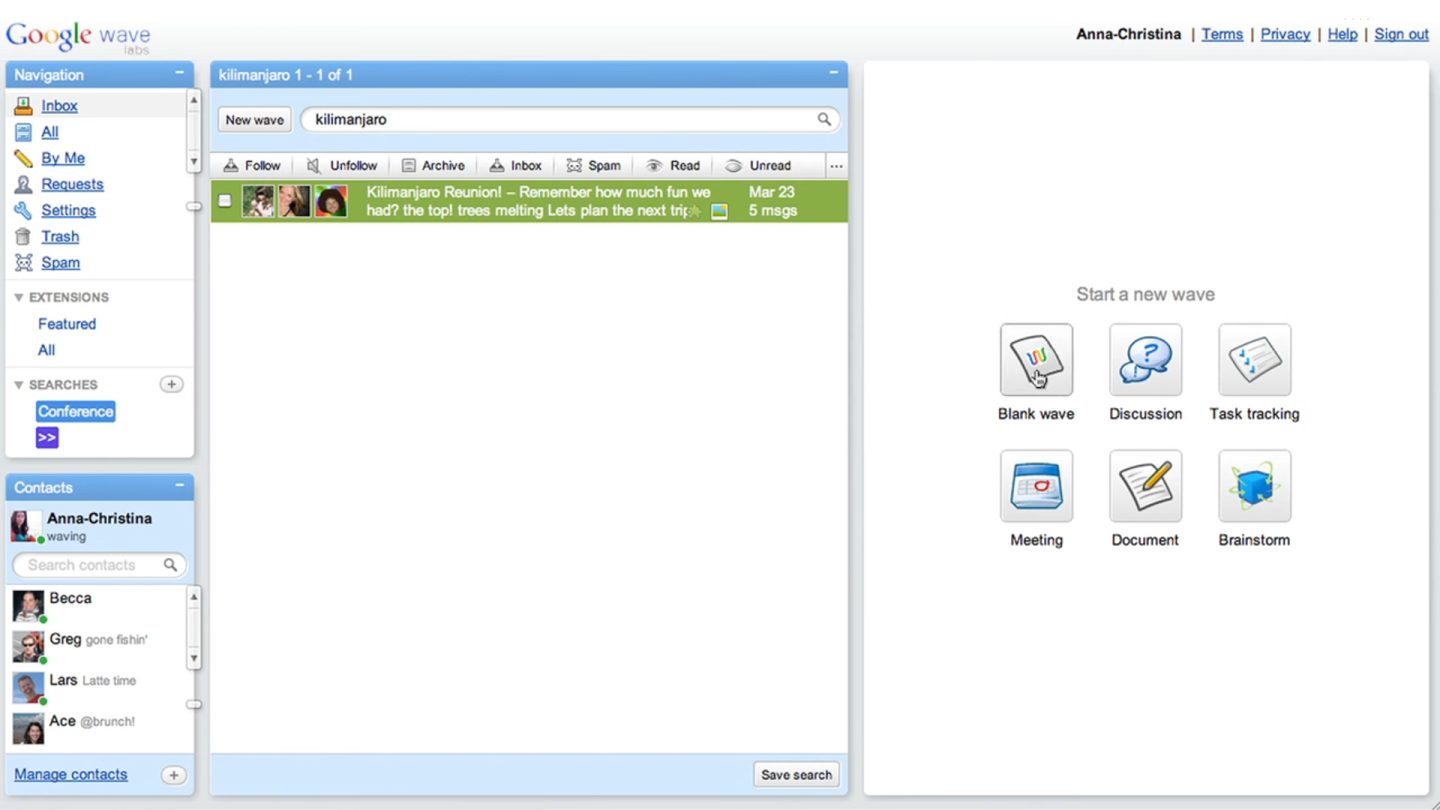The image size is (1440, 810).
Task: Collapse the EXTENSIONS section
Action: (x=19, y=298)
